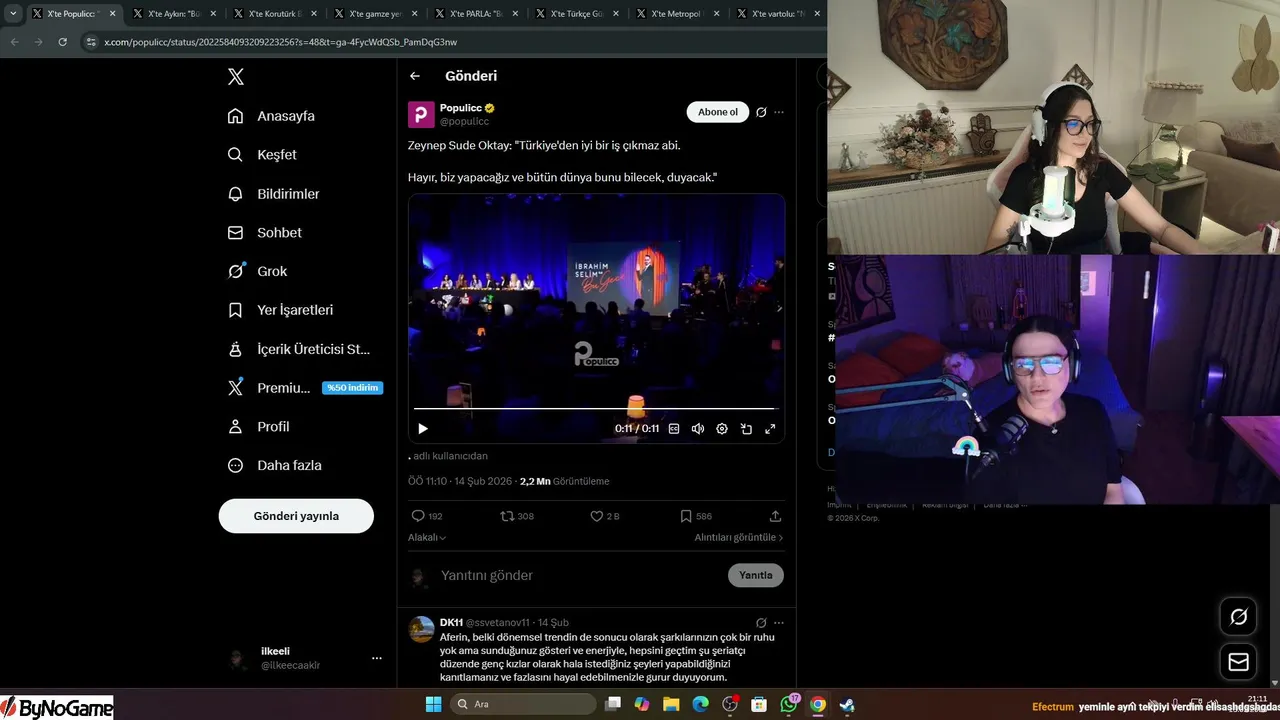Open ilkeeli account options menu

(377, 658)
